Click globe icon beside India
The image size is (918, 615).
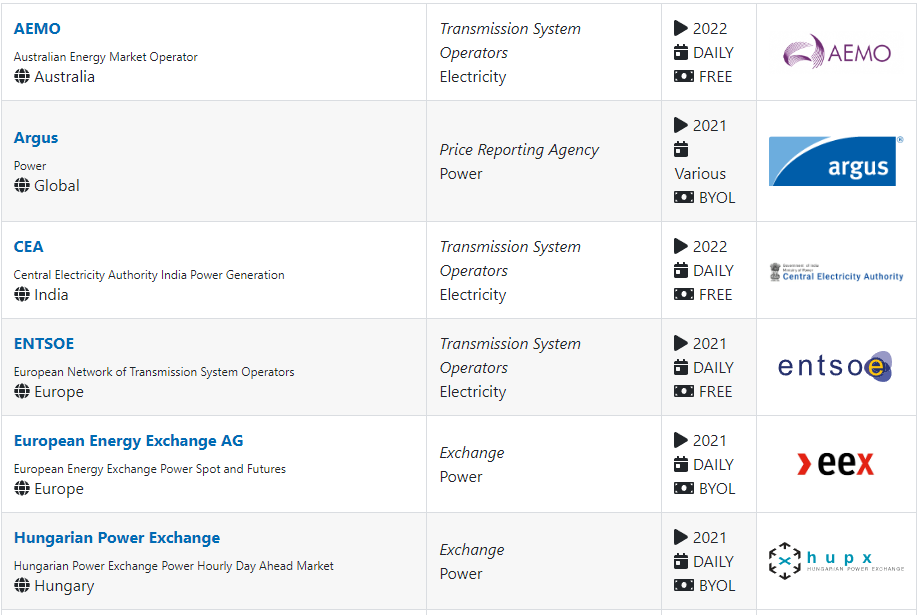coord(22,295)
